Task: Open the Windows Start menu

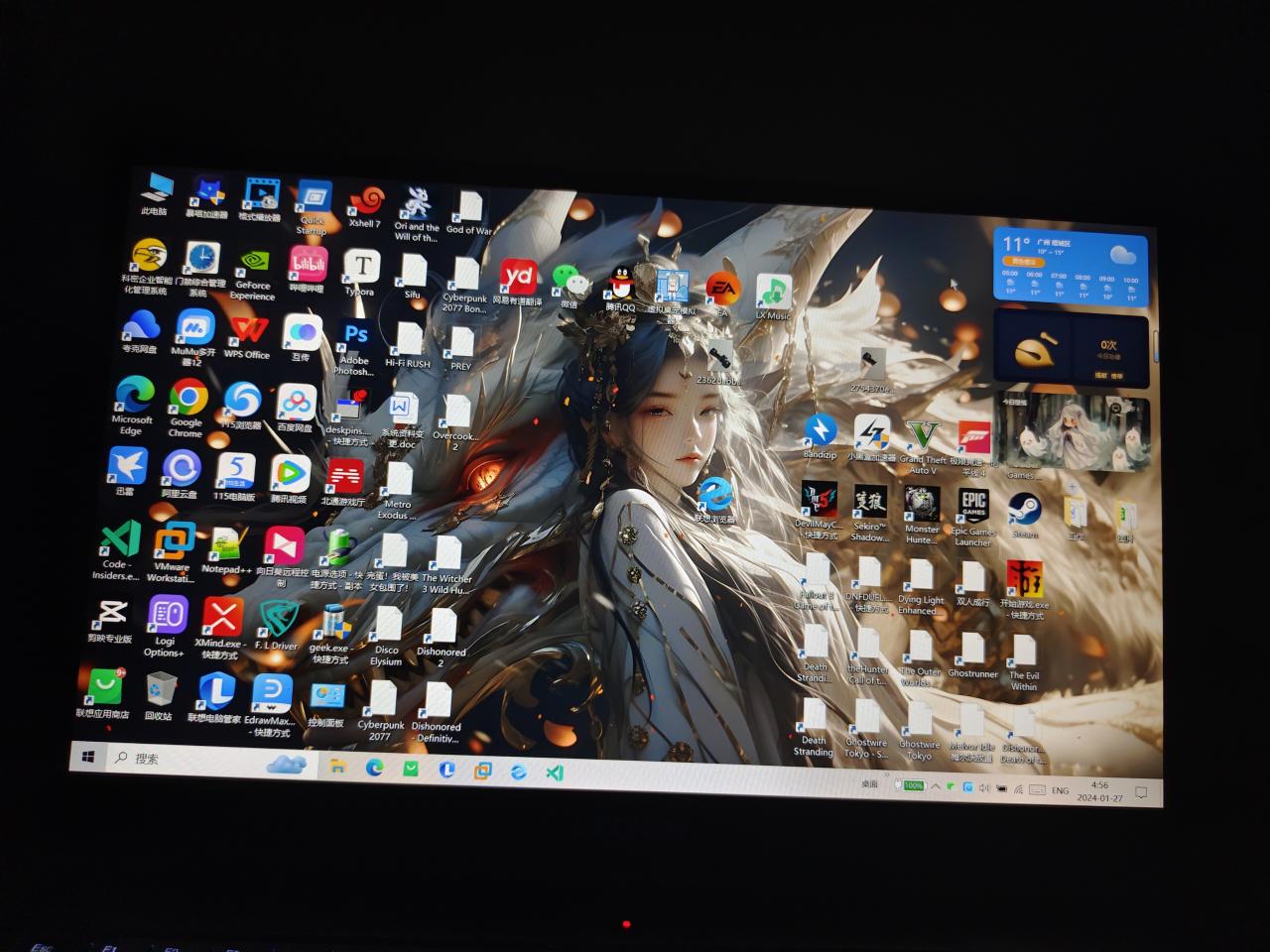Action: coord(88,757)
